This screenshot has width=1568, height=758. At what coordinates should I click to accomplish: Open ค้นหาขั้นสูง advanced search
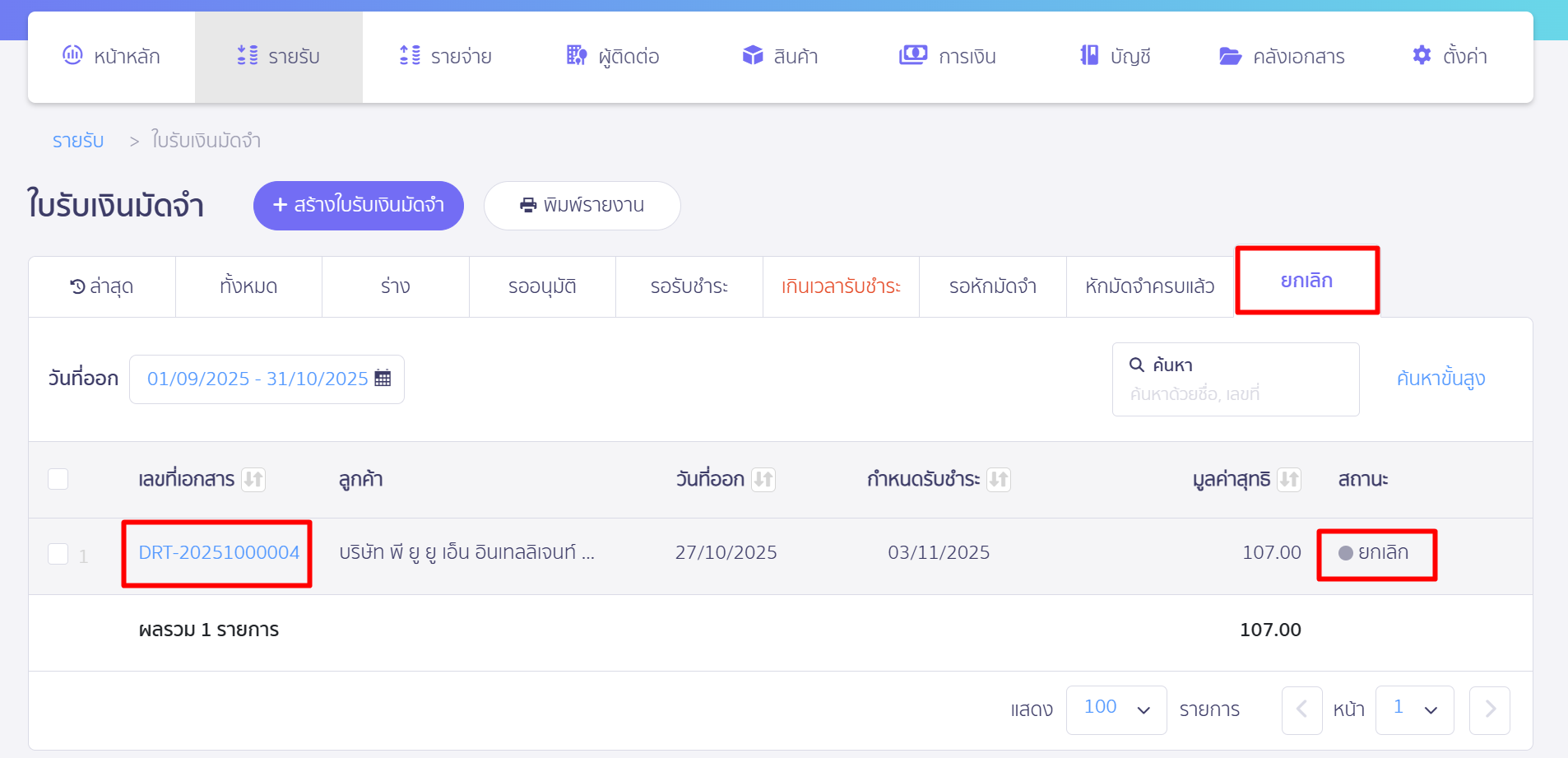pos(1440,378)
